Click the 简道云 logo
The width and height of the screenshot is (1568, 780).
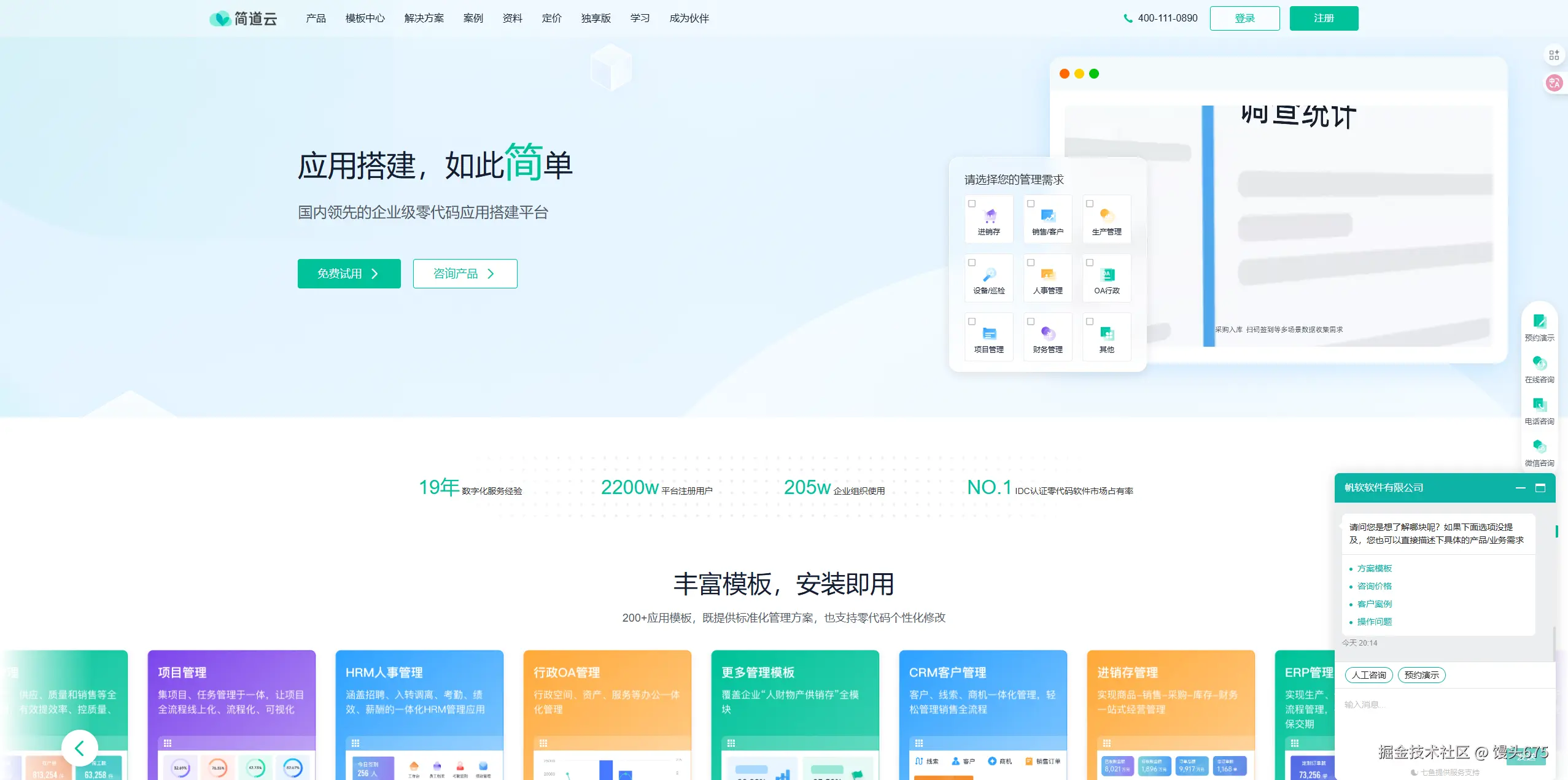coord(244,18)
